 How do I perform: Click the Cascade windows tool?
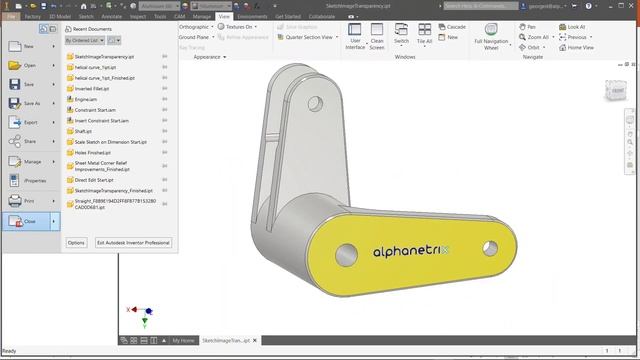pos(452,27)
